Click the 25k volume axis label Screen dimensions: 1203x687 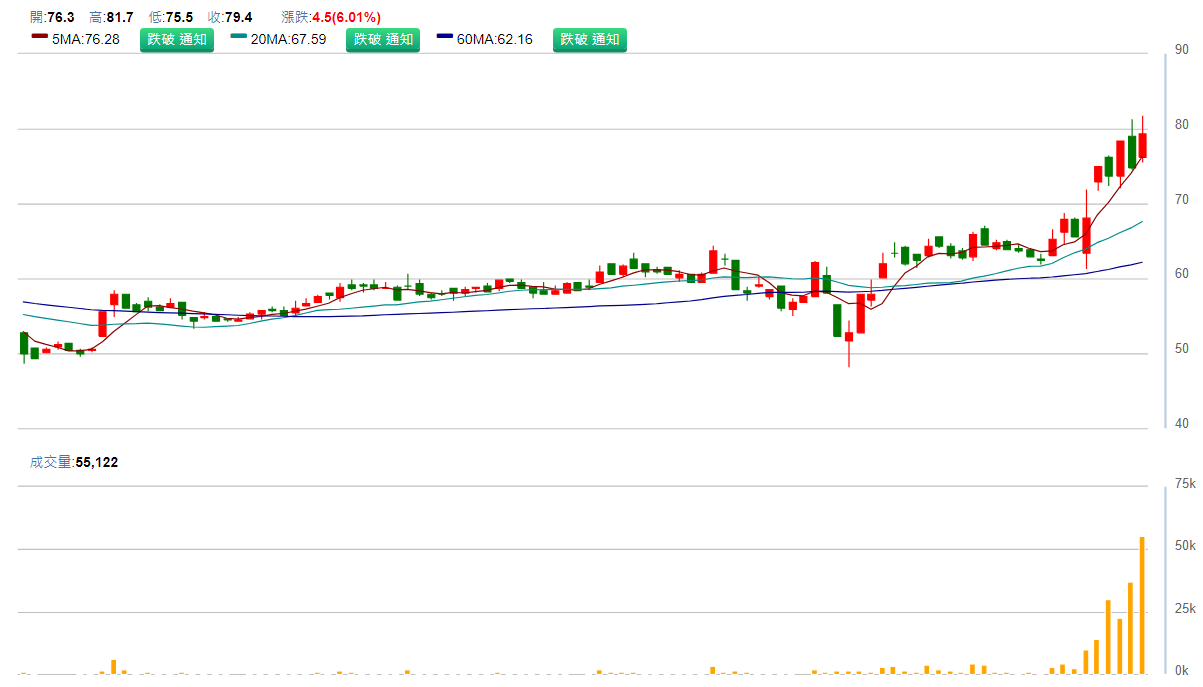(x=1185, y=609)
